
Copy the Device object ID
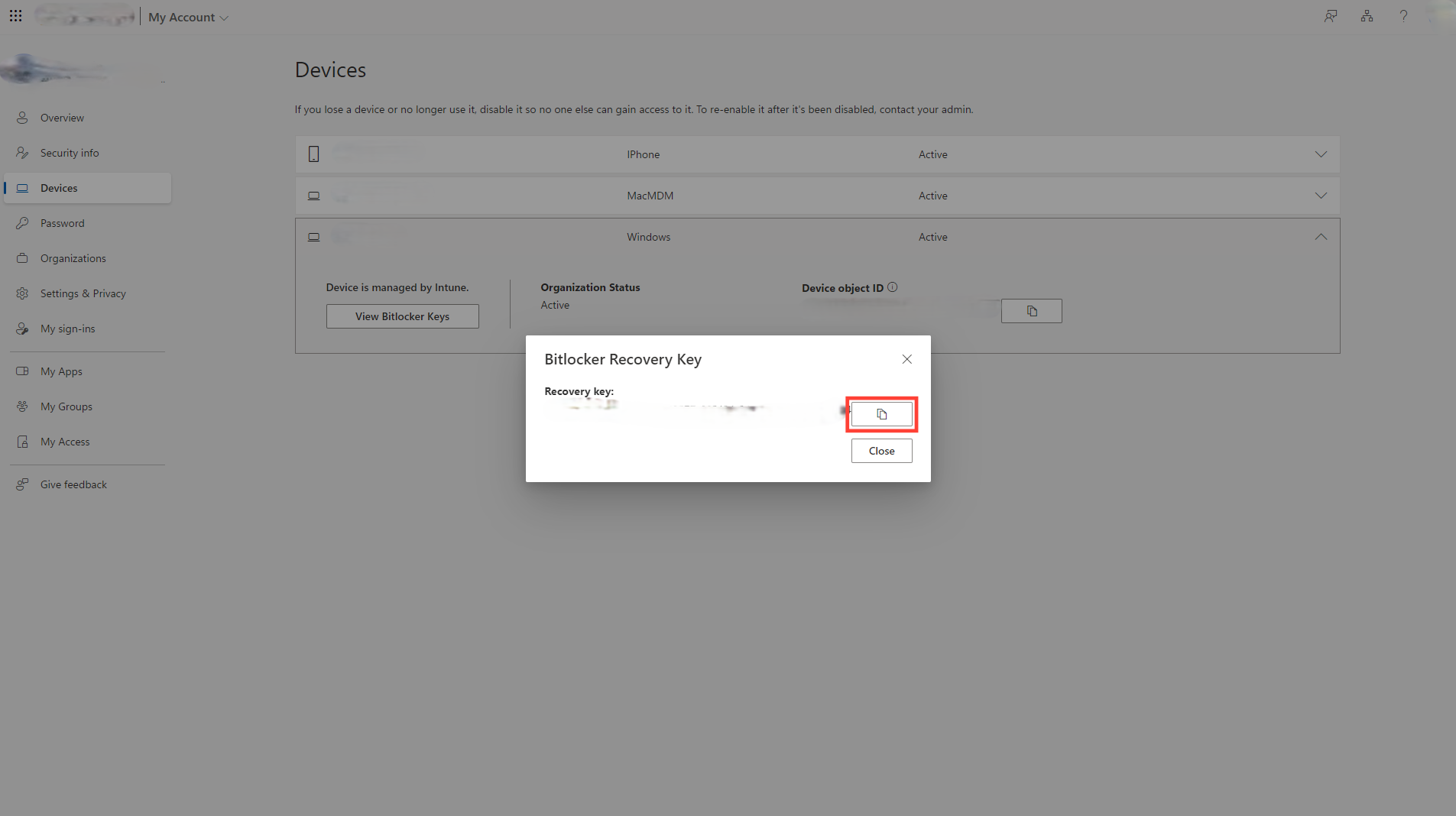point(1030,310)
